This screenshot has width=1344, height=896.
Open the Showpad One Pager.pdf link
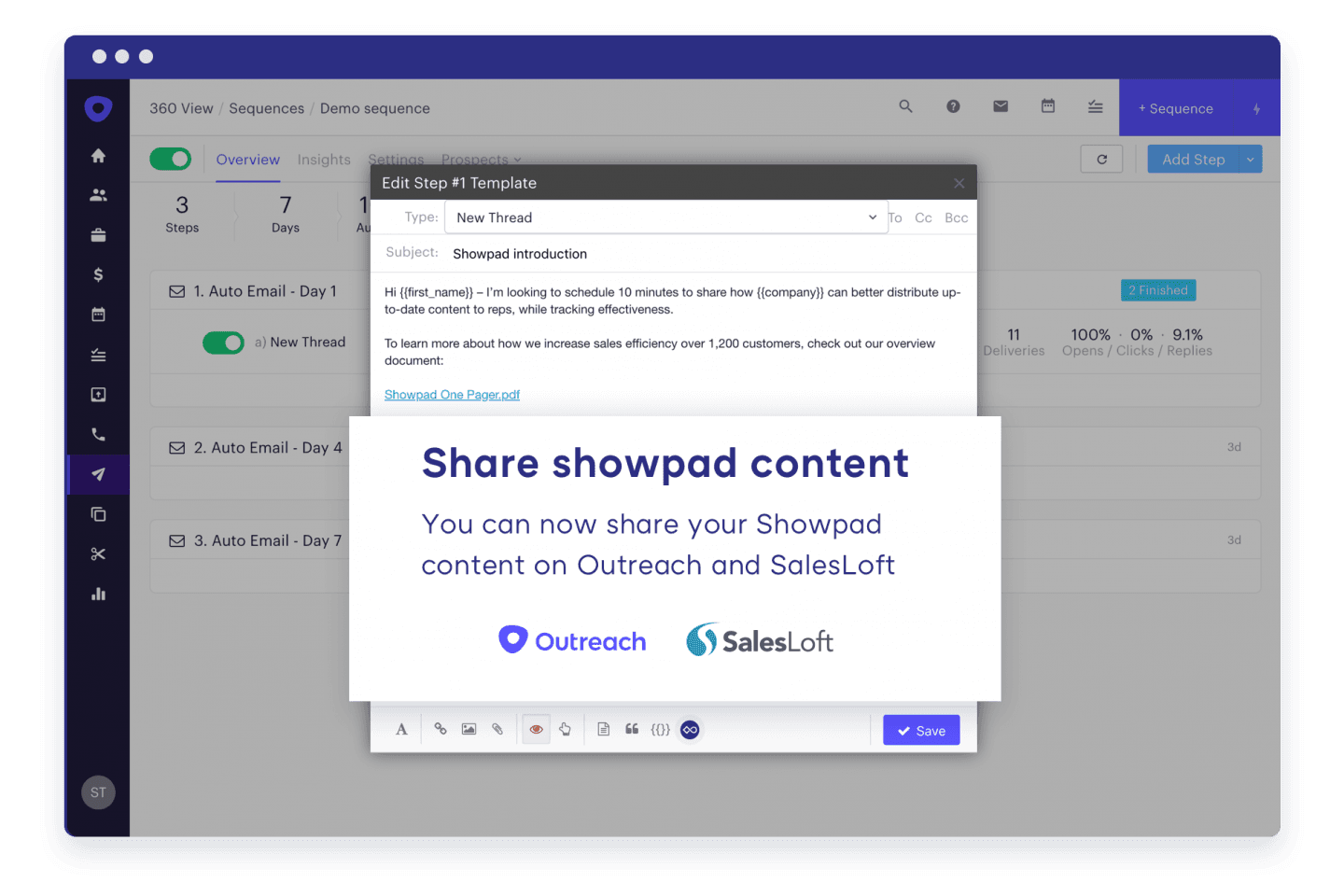coord(452,394)
